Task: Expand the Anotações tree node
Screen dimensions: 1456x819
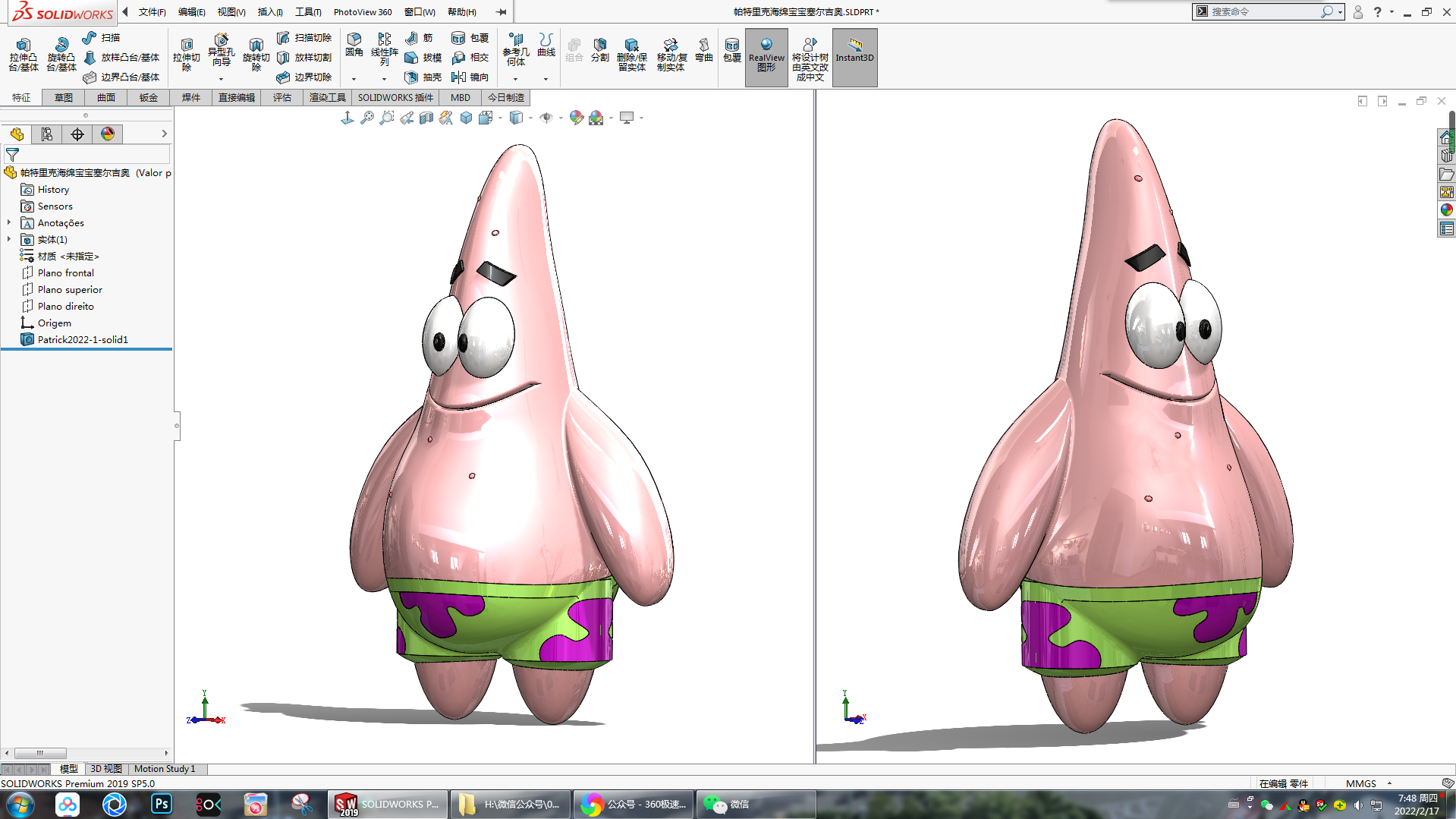Action: pos(9,222)
